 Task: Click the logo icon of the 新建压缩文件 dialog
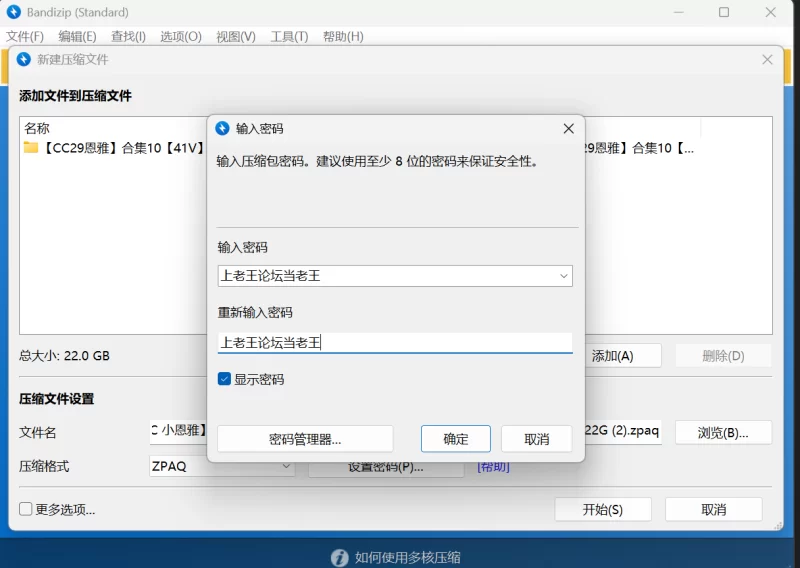[23, 59]
